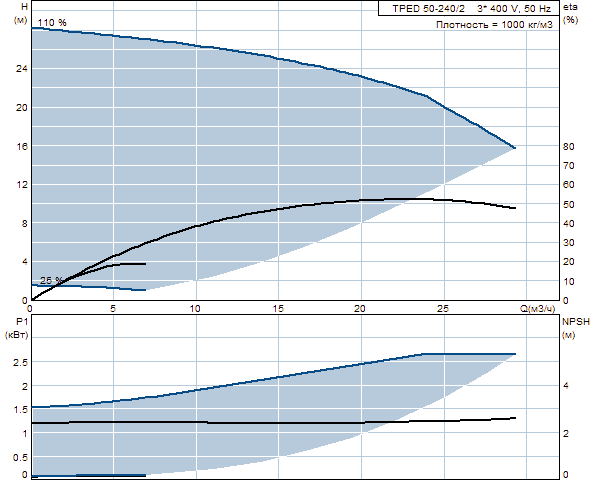Click the eta efficiency curve's right endpoint
This screenshot has width=592, height=480.
point(514,208)
